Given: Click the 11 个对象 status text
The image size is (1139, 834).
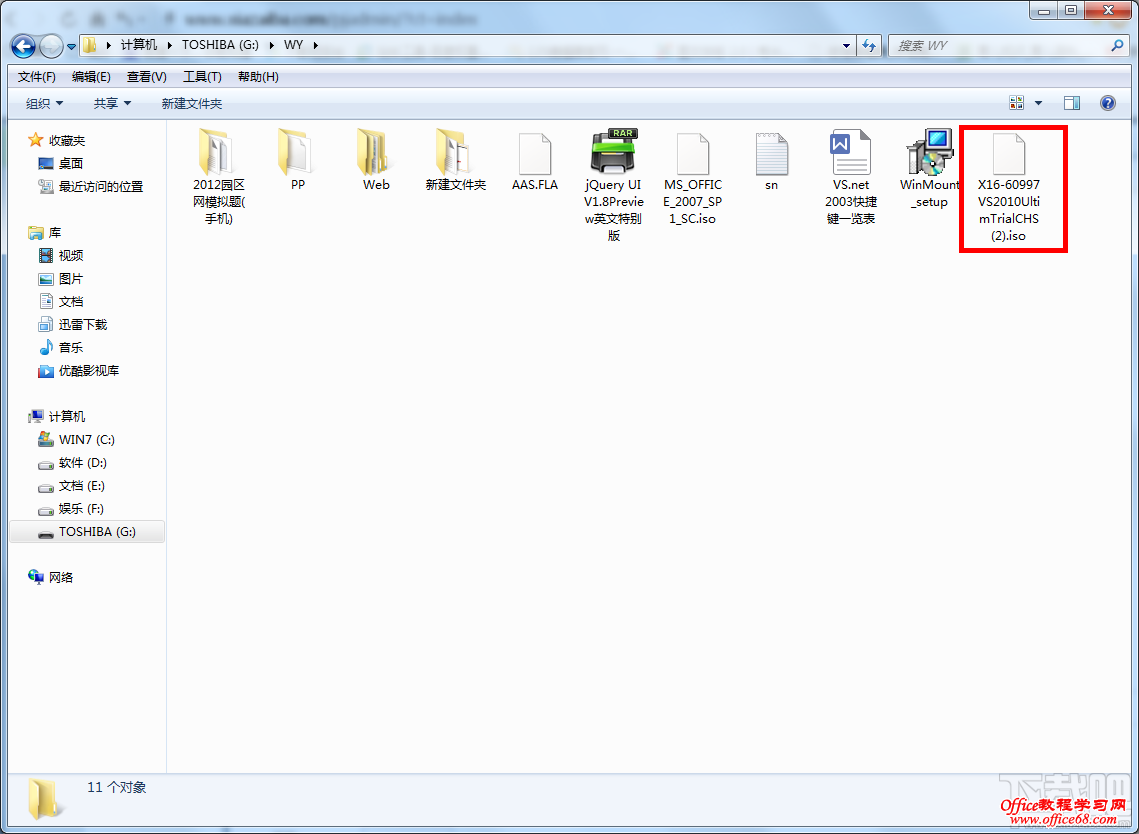Looking at the screenshot, I should (x=117, y=788).
